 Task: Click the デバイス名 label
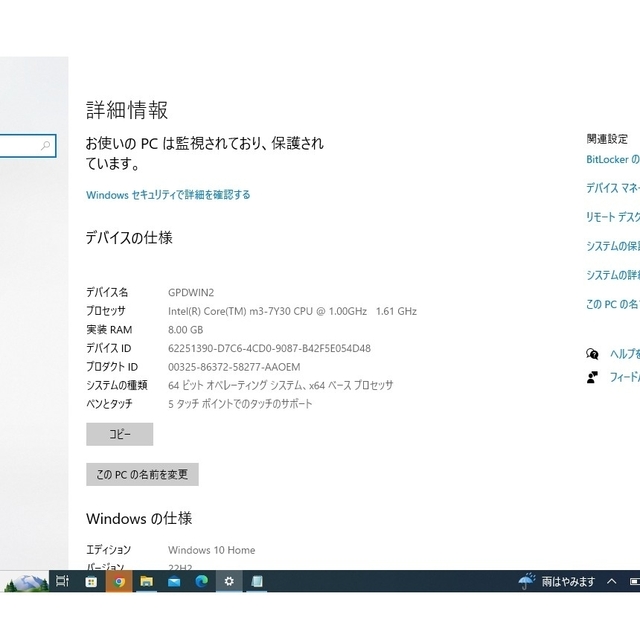pos(107,292)
